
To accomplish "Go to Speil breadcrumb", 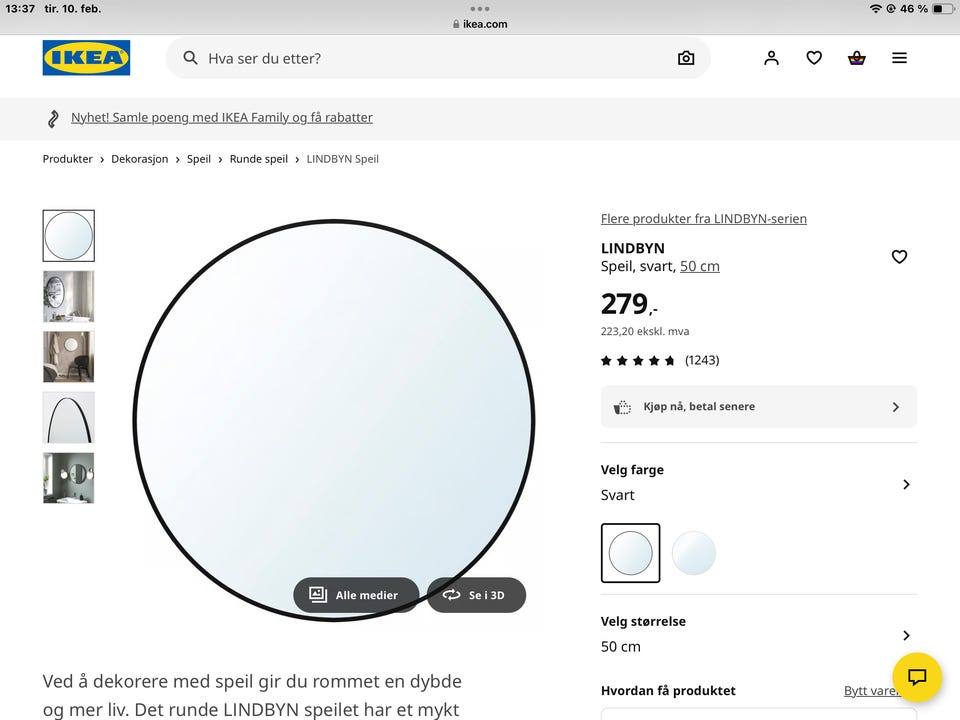I will (x=199, y=159).
